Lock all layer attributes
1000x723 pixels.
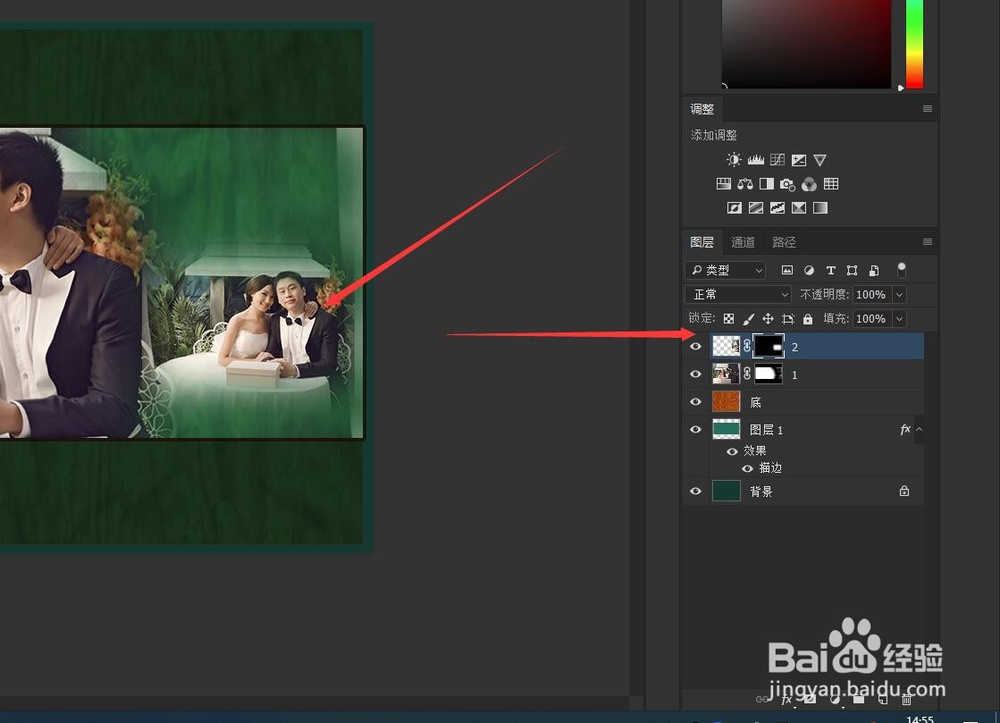808,319
